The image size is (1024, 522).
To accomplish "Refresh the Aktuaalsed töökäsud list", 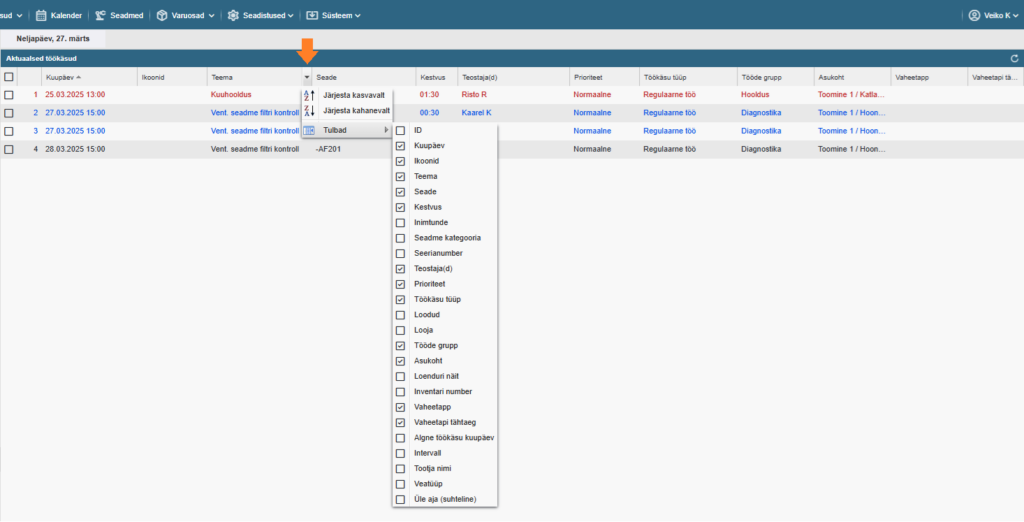I will tap(1014, 59).
